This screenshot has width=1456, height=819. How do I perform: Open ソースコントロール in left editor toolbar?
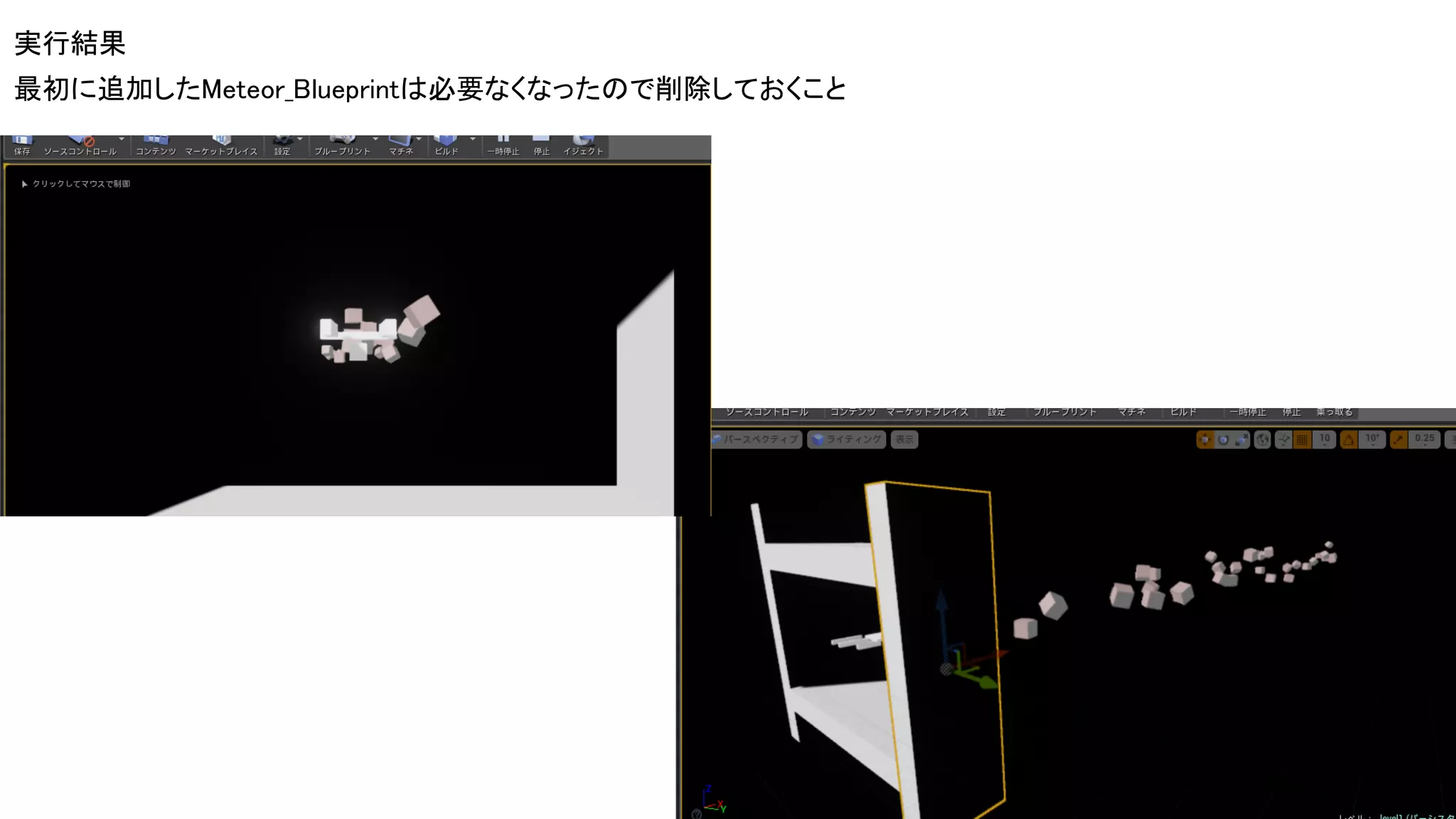[x=80, y=146]
